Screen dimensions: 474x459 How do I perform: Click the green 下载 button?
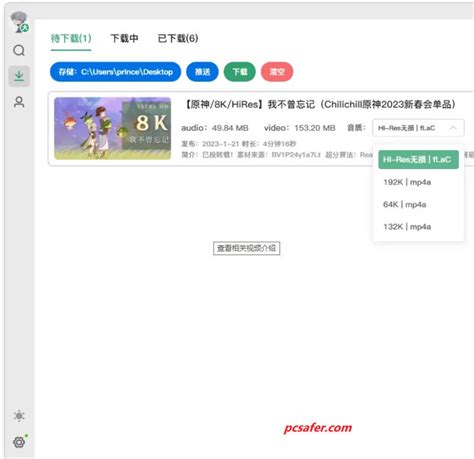(x=240, y=72)
